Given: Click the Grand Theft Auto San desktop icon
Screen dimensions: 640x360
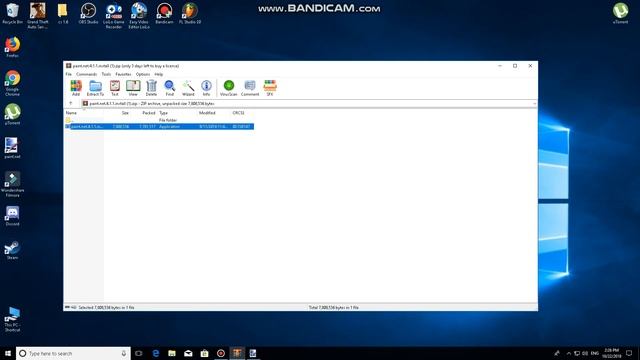Looking at the screenshot, I should (x=38, y=16).
